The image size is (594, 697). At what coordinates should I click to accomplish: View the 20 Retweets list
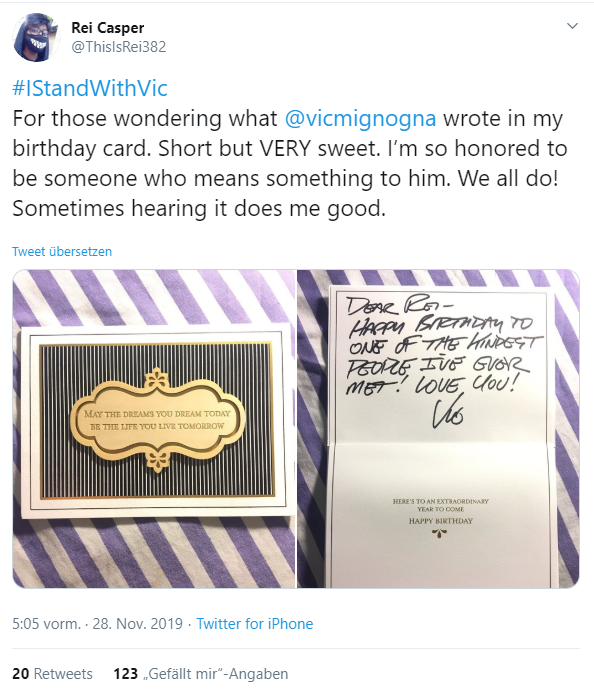(52, 674)
